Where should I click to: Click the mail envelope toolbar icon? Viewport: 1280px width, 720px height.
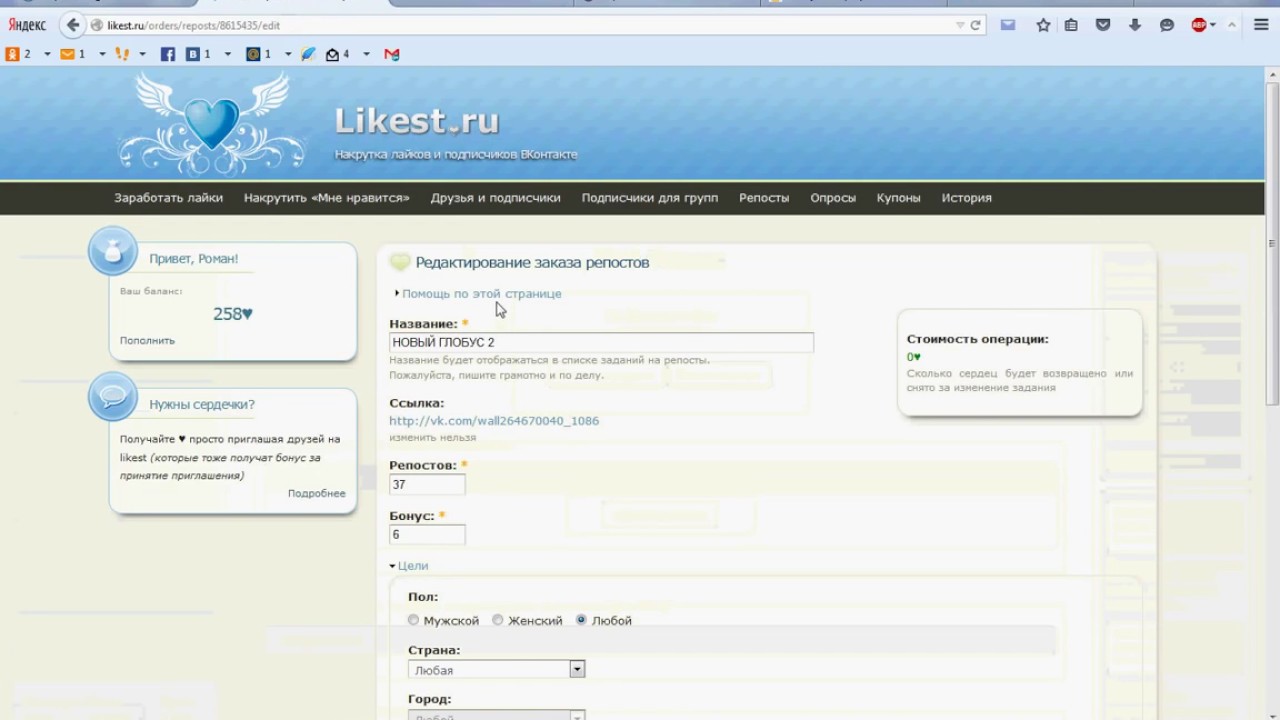[x=1008, y=25]
